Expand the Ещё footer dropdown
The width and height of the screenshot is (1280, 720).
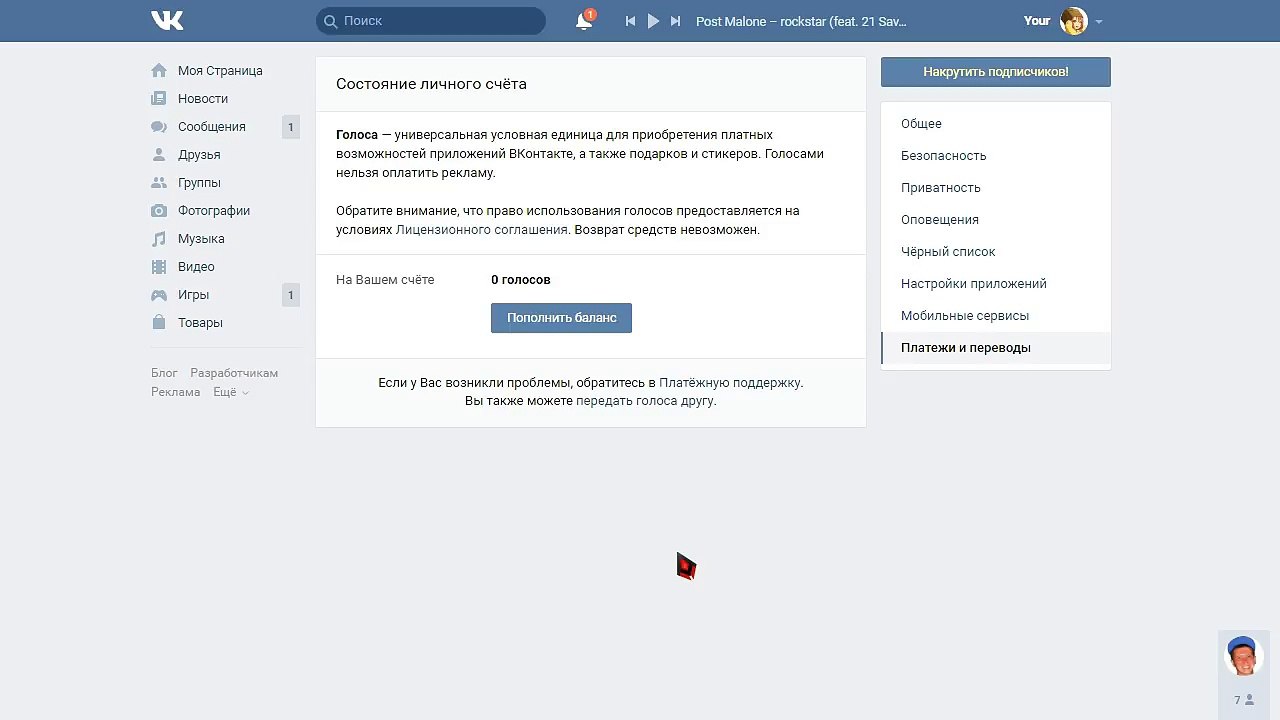click(x=231, y=392)
